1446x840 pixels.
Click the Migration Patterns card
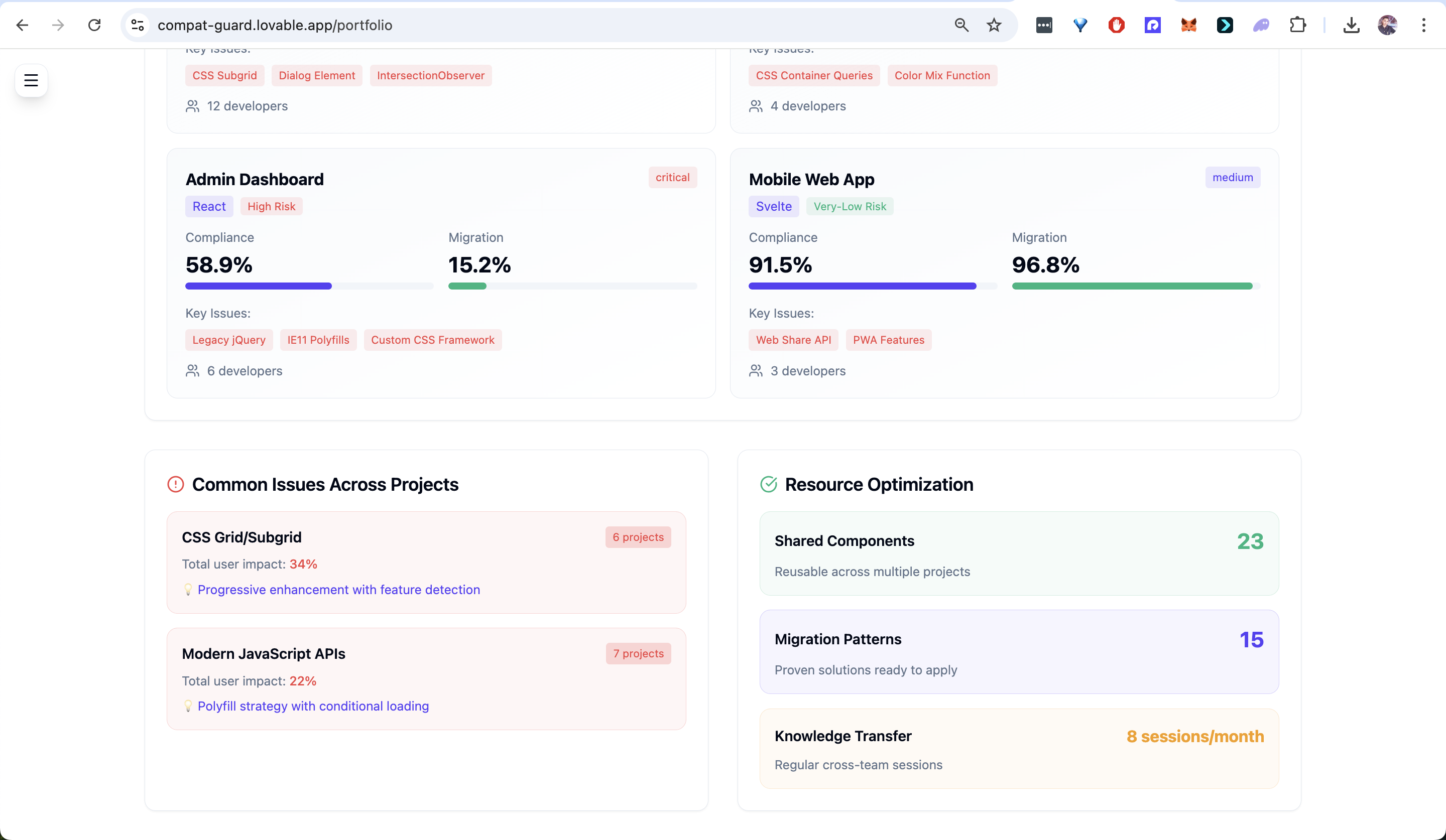pyautogui.click(x=1019, y=652)
